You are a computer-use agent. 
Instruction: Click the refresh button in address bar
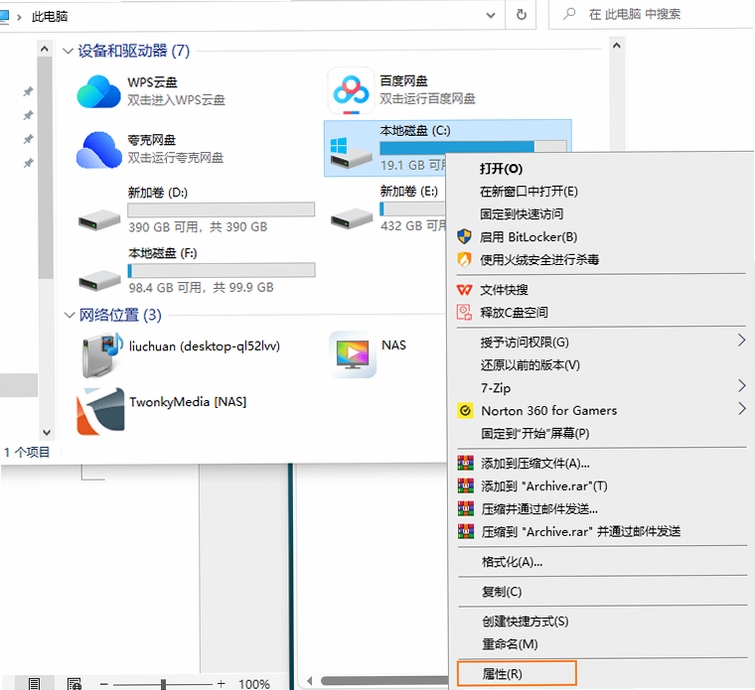pos(521,15)
